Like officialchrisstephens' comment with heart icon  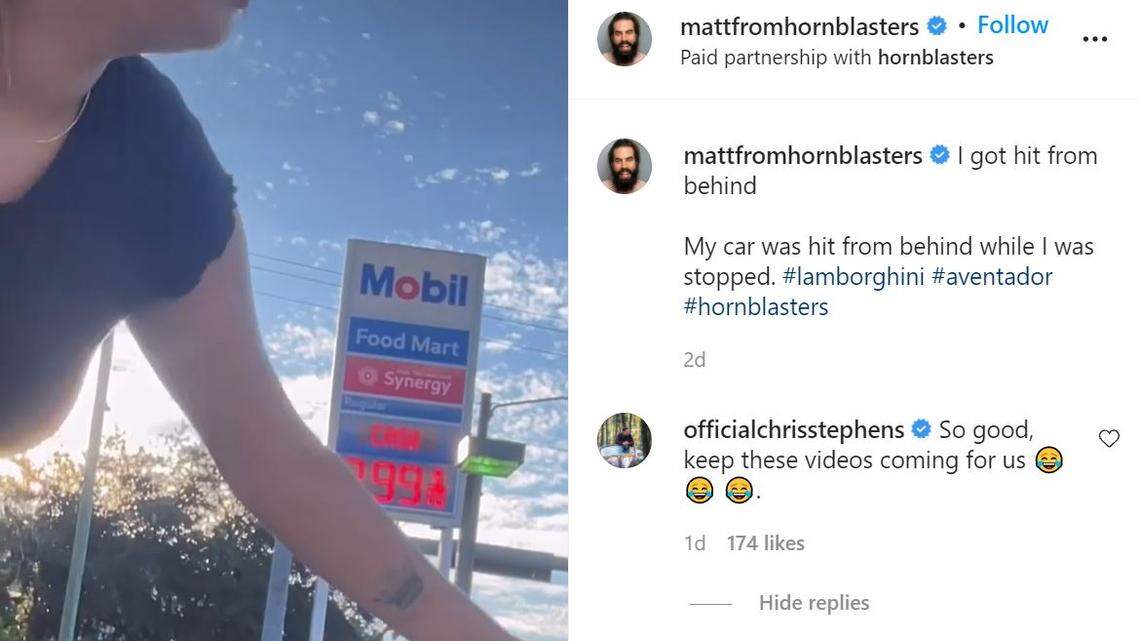coord(1109,438)
